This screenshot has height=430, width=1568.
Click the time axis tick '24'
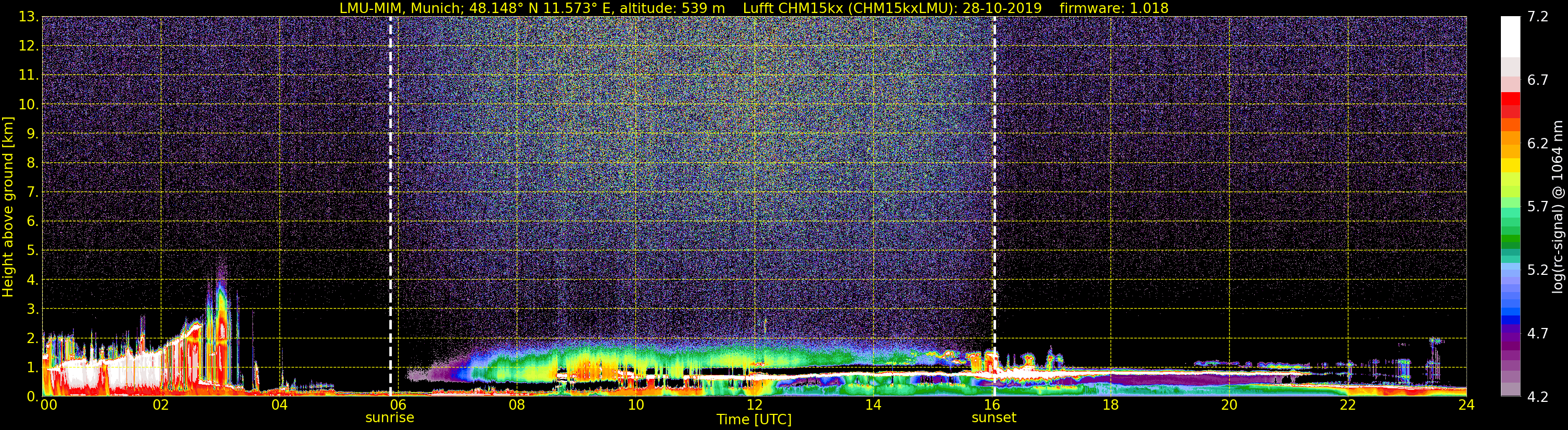1467,405
